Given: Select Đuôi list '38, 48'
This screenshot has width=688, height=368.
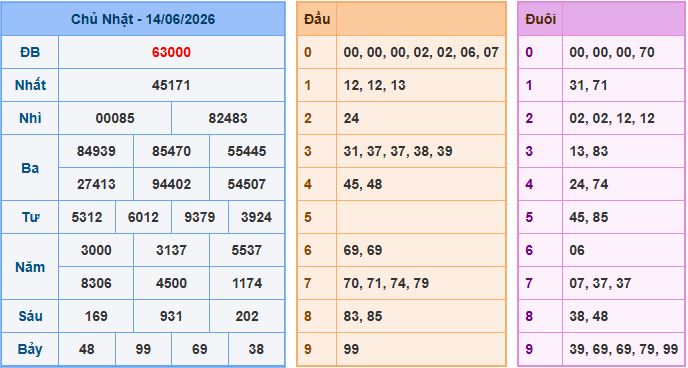Looking at the screenshot, I should pos(588,316).
